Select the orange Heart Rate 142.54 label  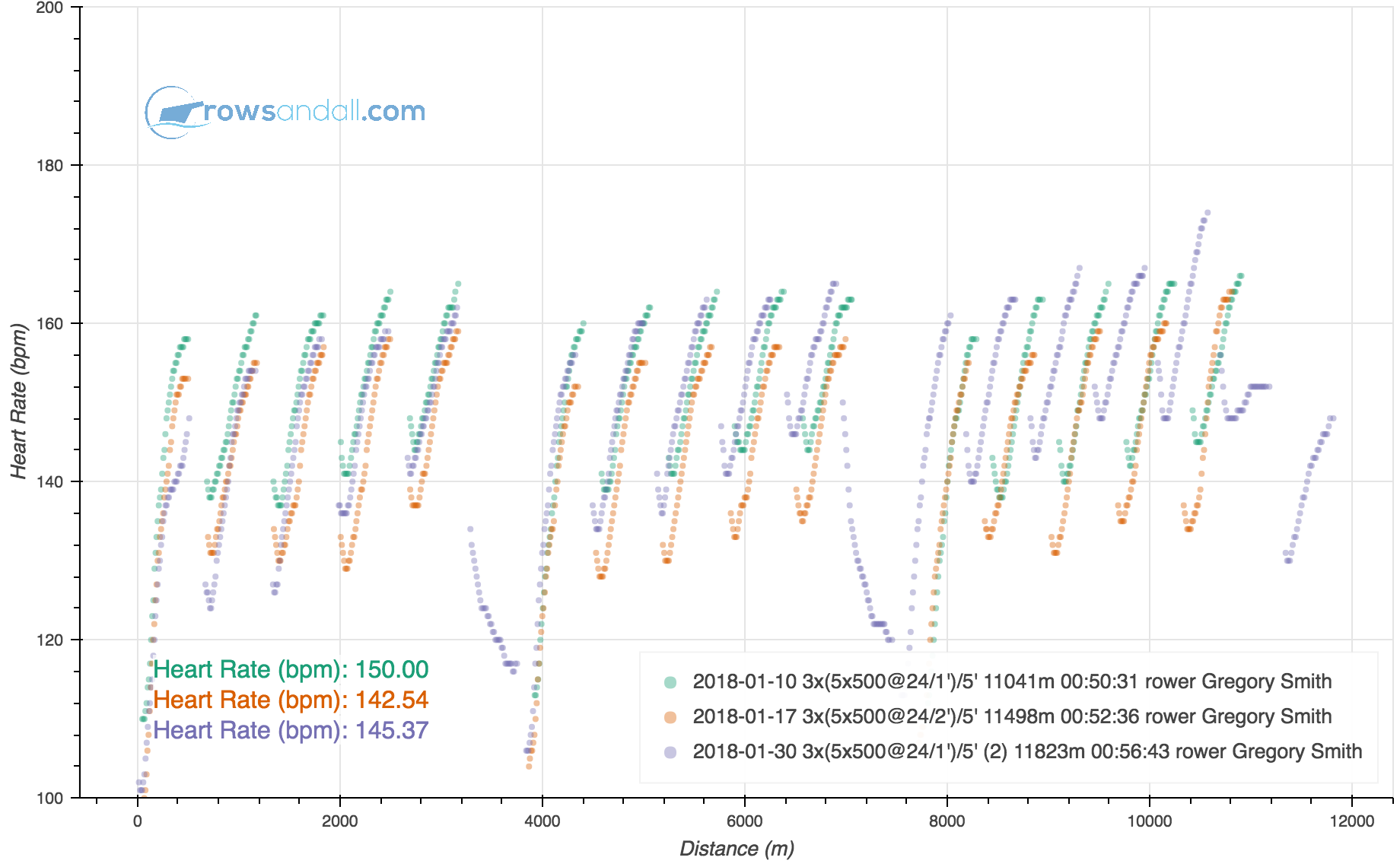(x=291, y=700)
